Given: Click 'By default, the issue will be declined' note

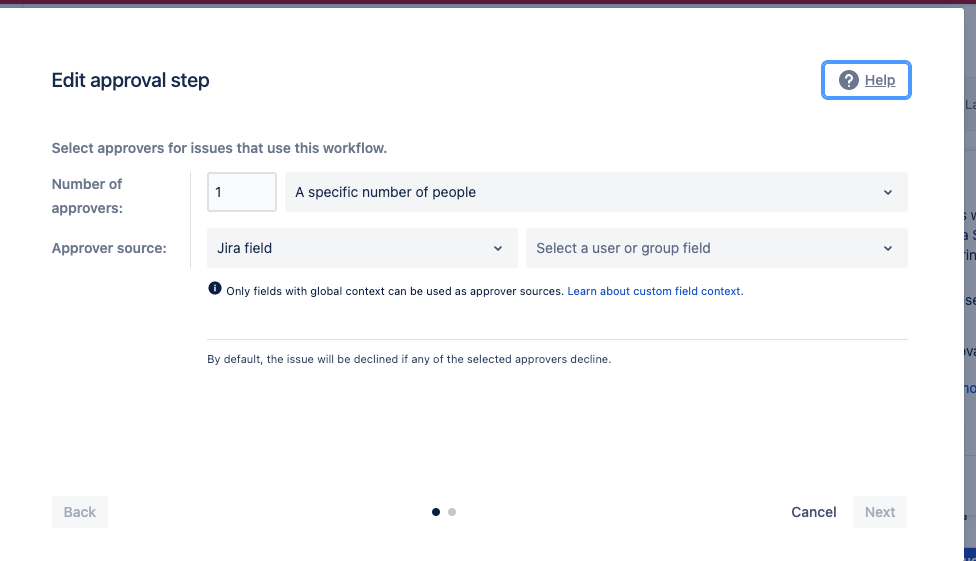Looking at the screenshot, I should pos(409,359).
